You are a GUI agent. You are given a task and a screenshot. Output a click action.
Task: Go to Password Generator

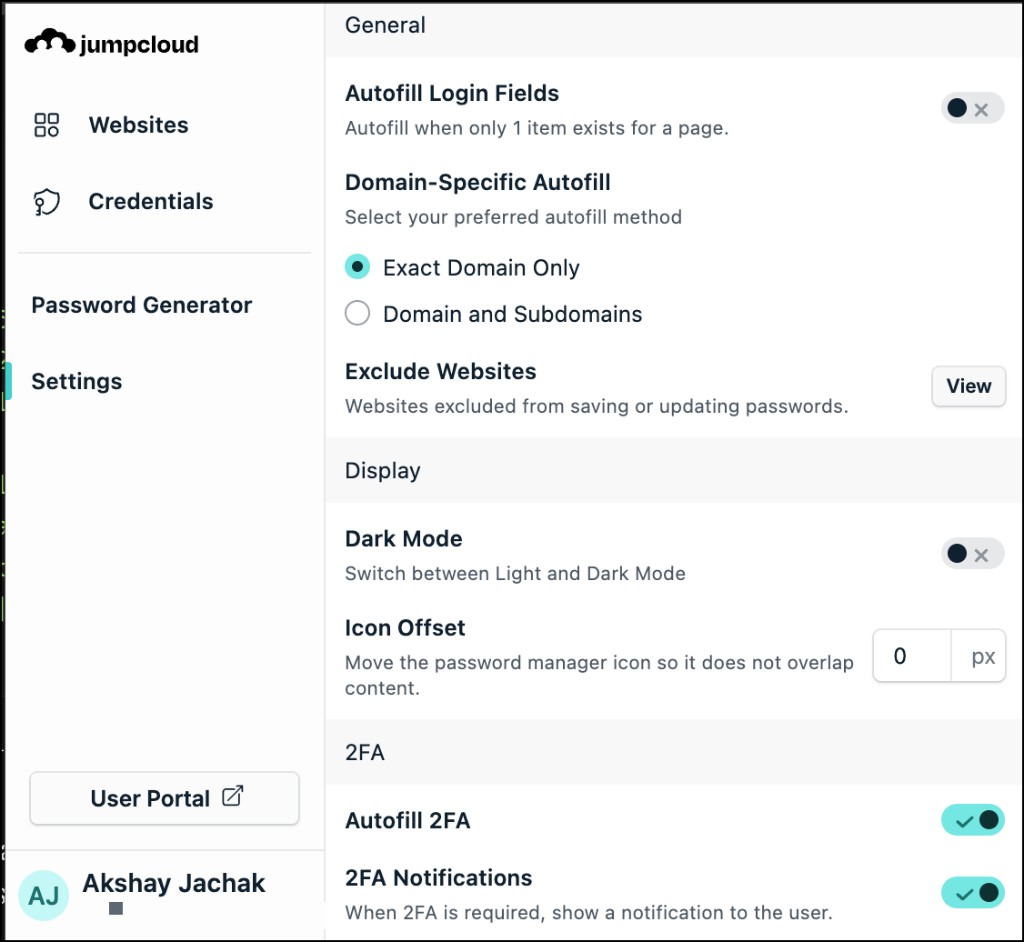pos(142,305)
